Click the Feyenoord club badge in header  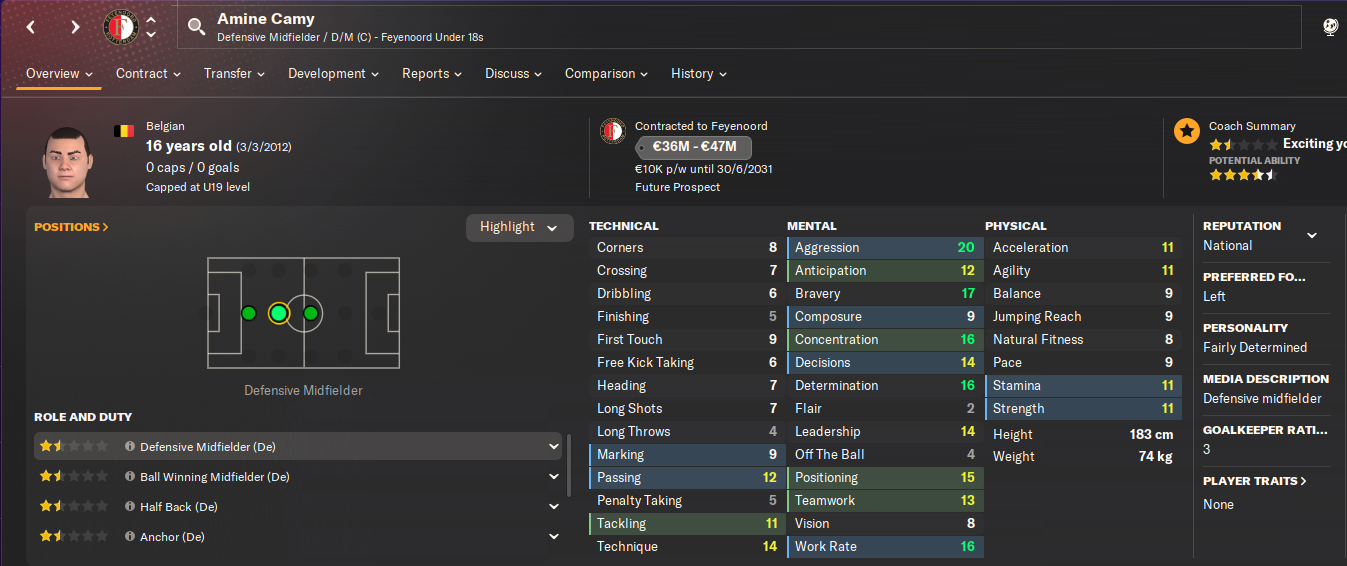[120, 27]
